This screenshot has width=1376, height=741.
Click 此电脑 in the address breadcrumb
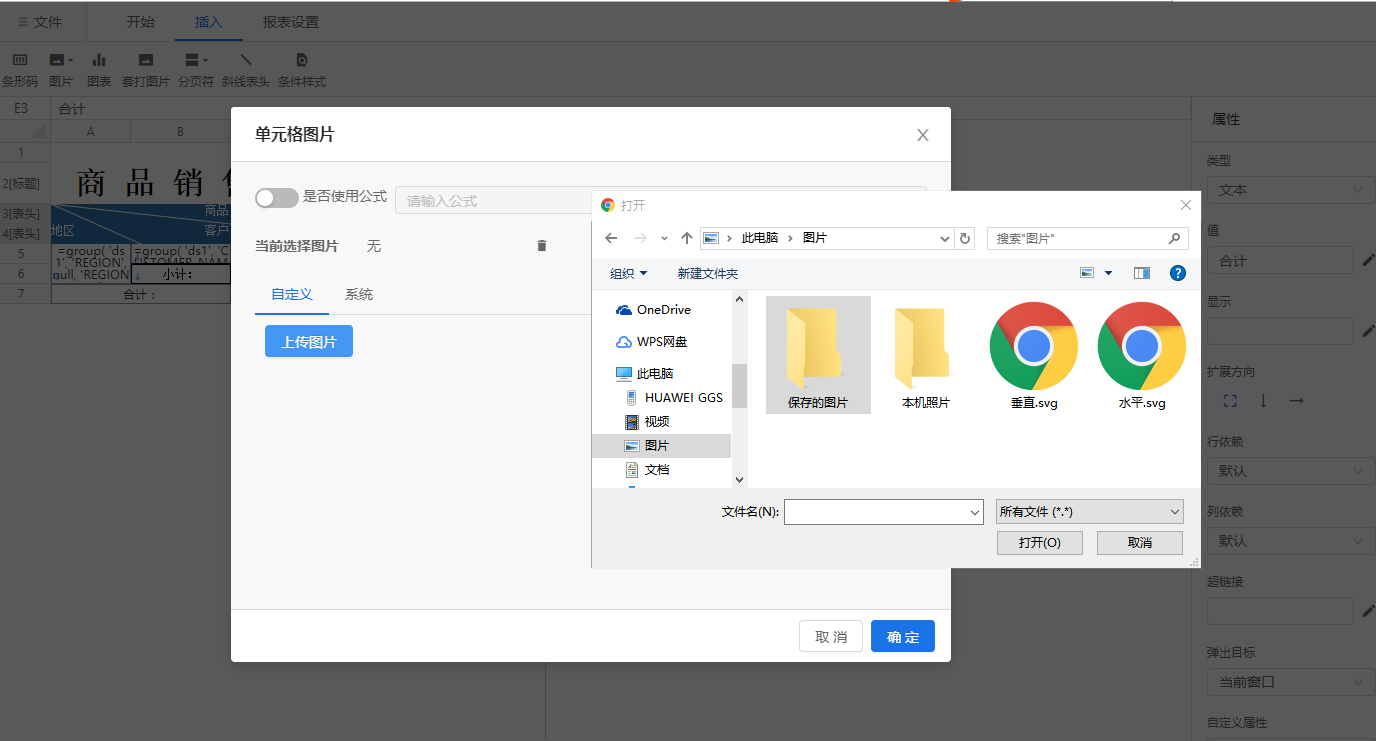point(761,238)
